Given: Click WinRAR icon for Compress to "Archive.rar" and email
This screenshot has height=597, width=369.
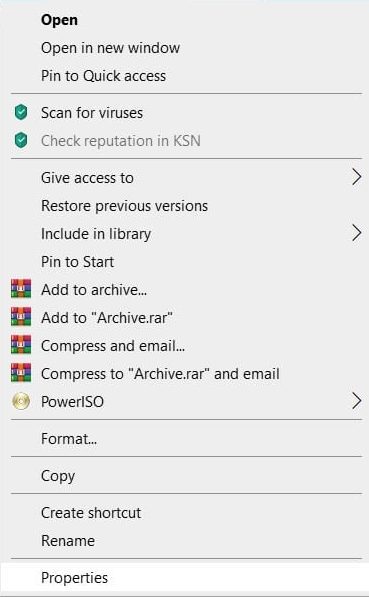Looking at the screenshot, I should (x=21, y=373).
